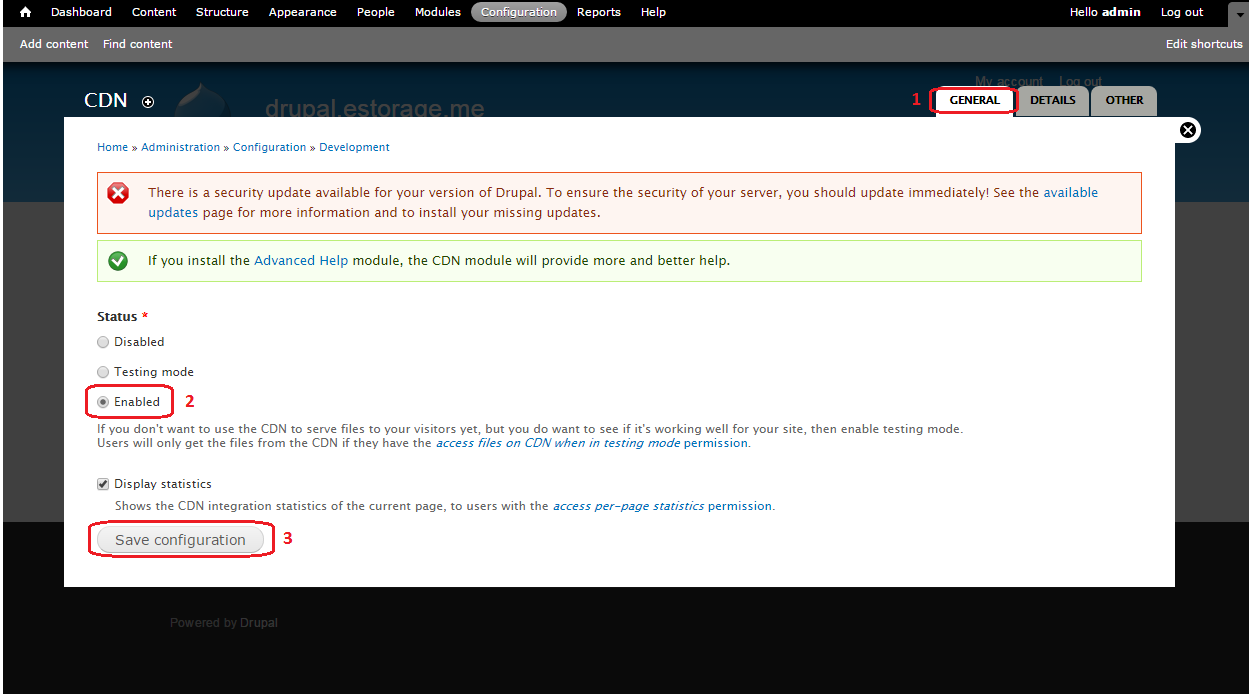Switch to the DETAILS tab

click(x=1053, y=101)
